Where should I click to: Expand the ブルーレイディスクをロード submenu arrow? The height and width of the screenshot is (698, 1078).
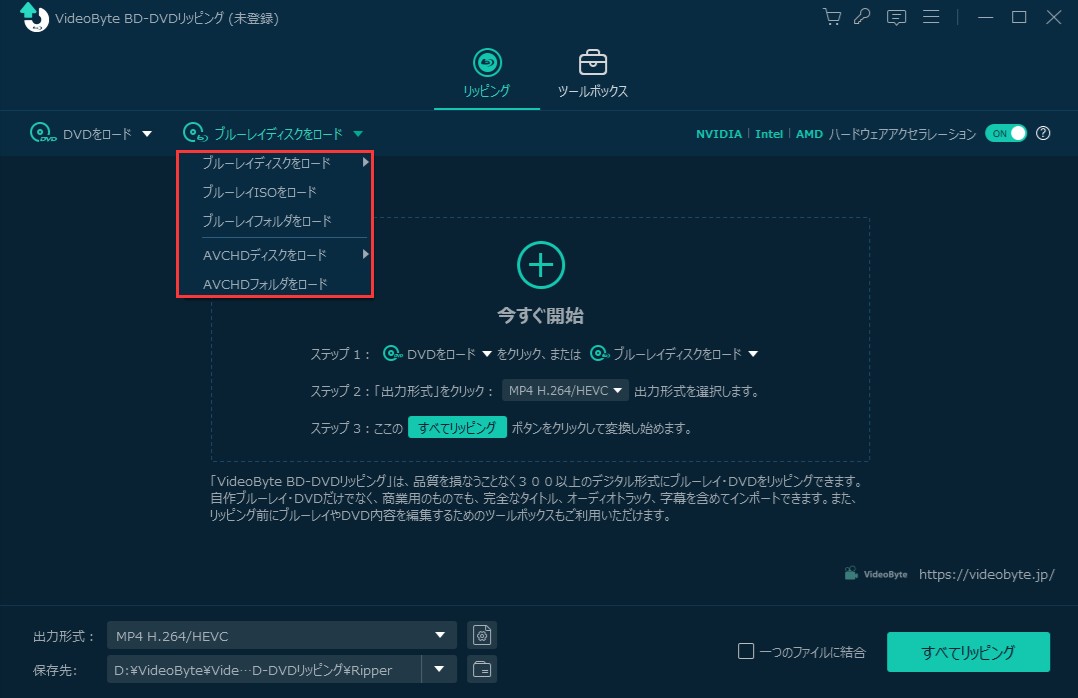[x=365, y=162]
